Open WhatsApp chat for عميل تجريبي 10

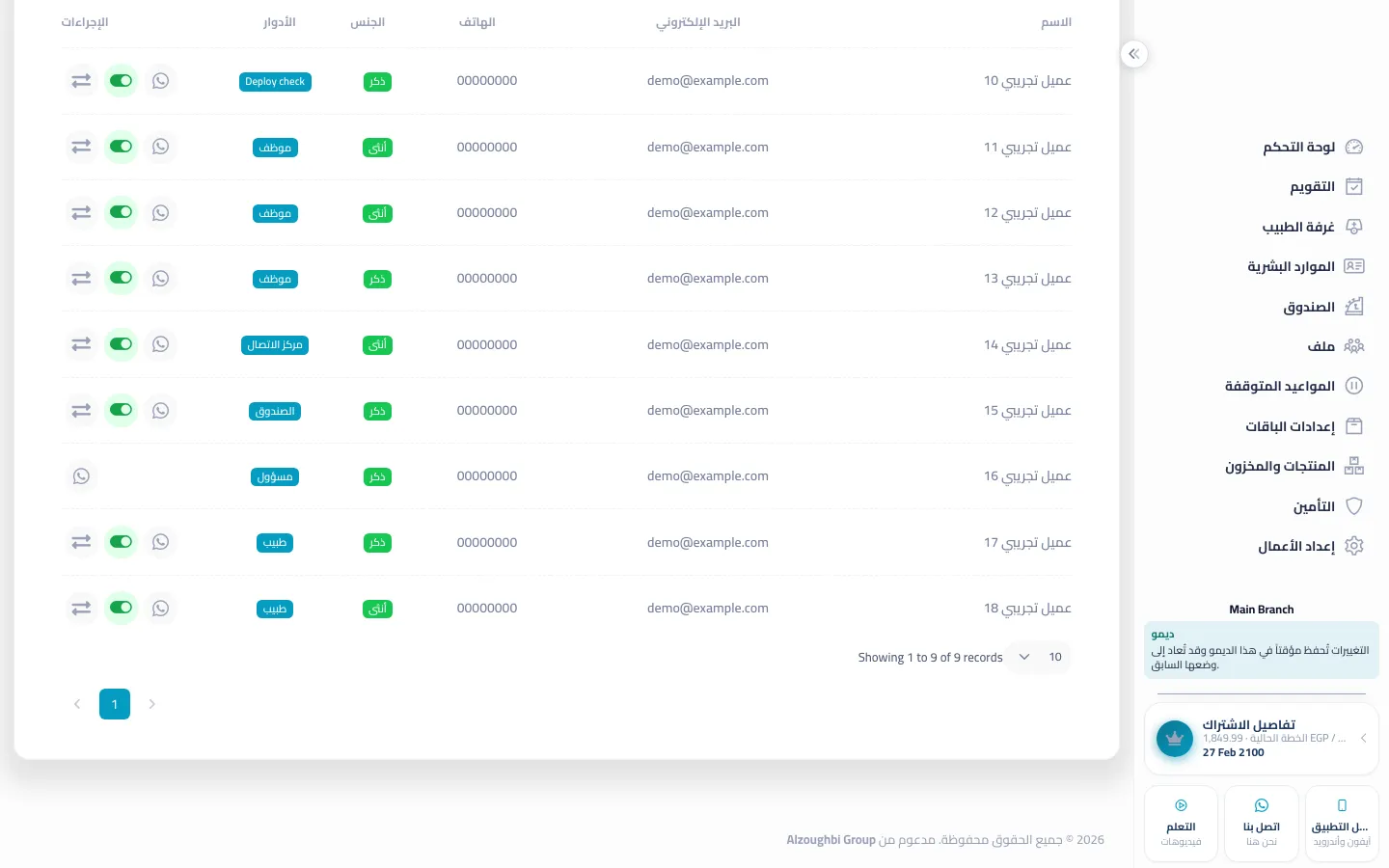pos(161,81)
